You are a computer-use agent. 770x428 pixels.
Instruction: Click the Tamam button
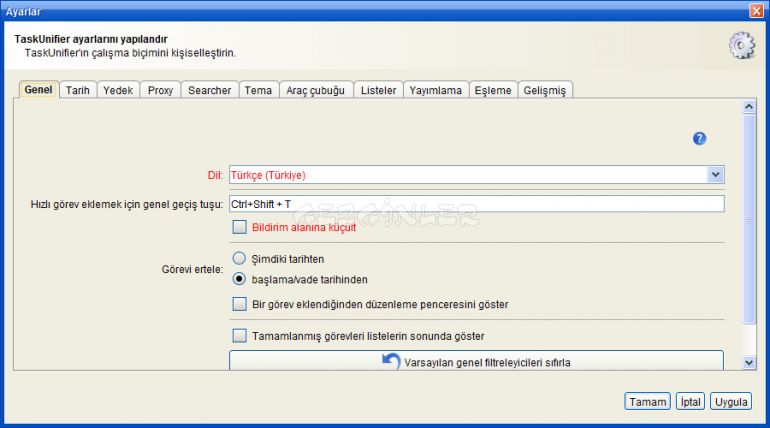pyautogui.click(x=648, y=401)
